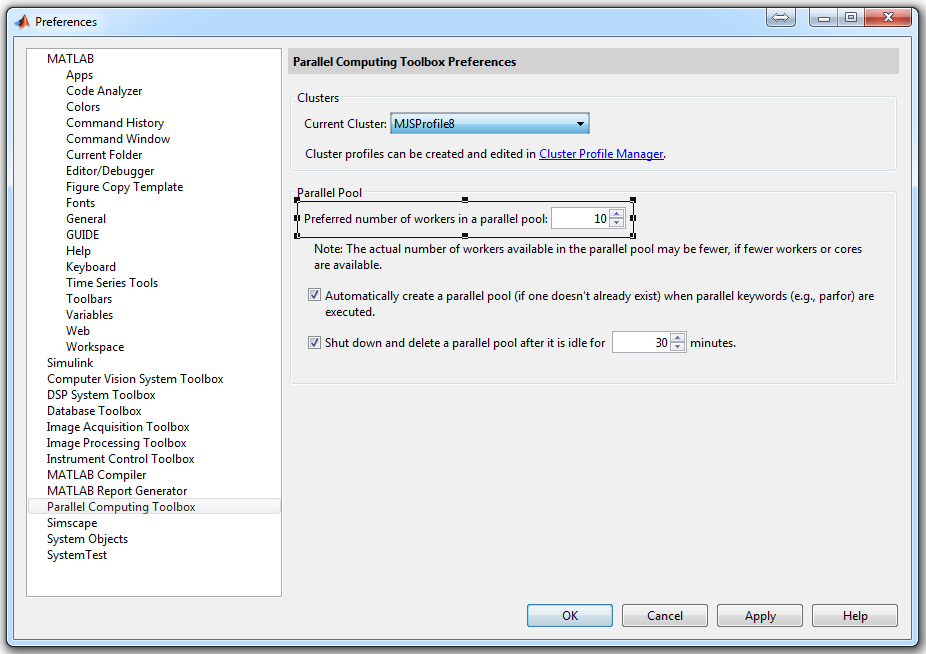Select Variables preferences

click(x=90, y=315)
